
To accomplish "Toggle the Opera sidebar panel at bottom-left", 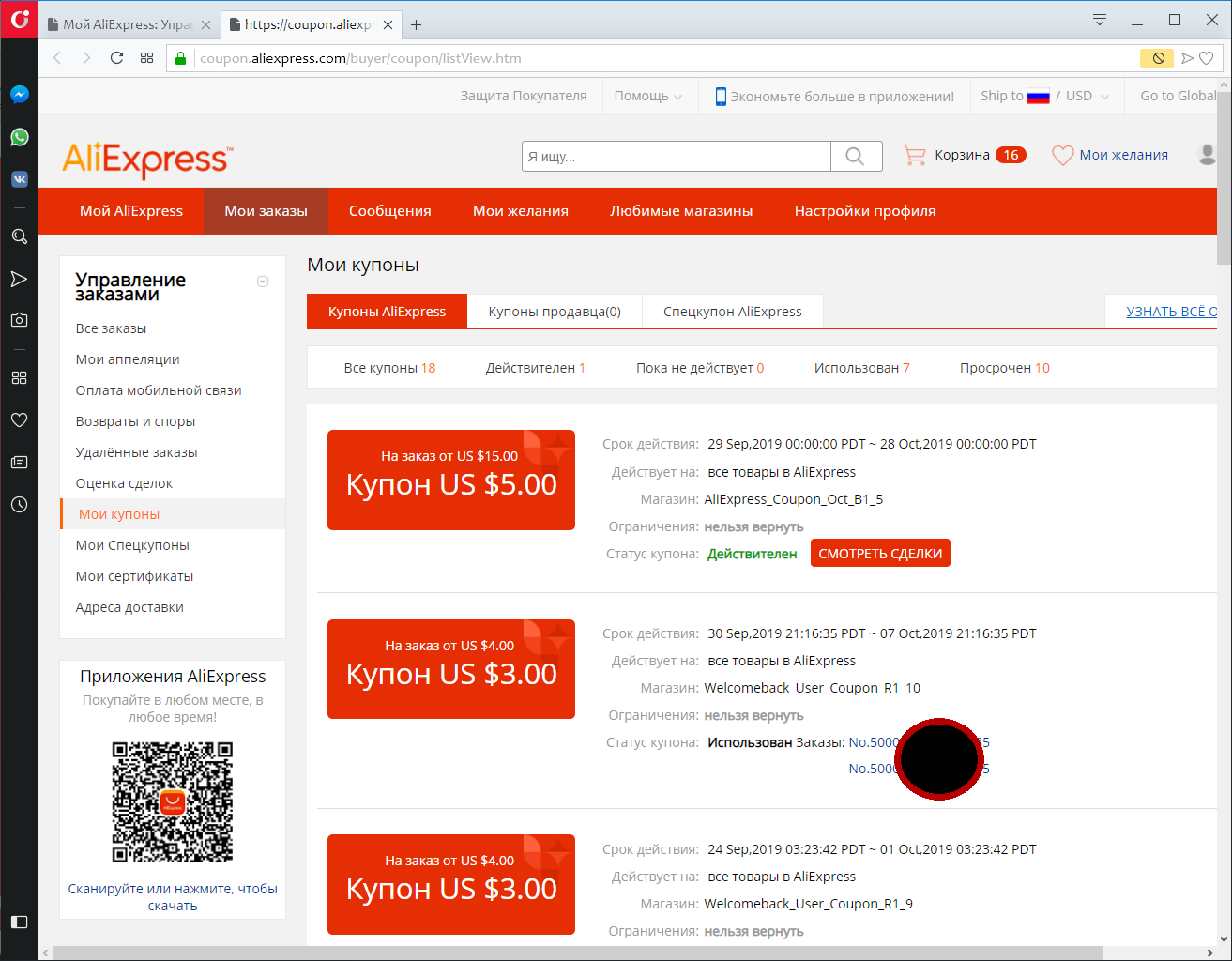I will click(19, 922).
